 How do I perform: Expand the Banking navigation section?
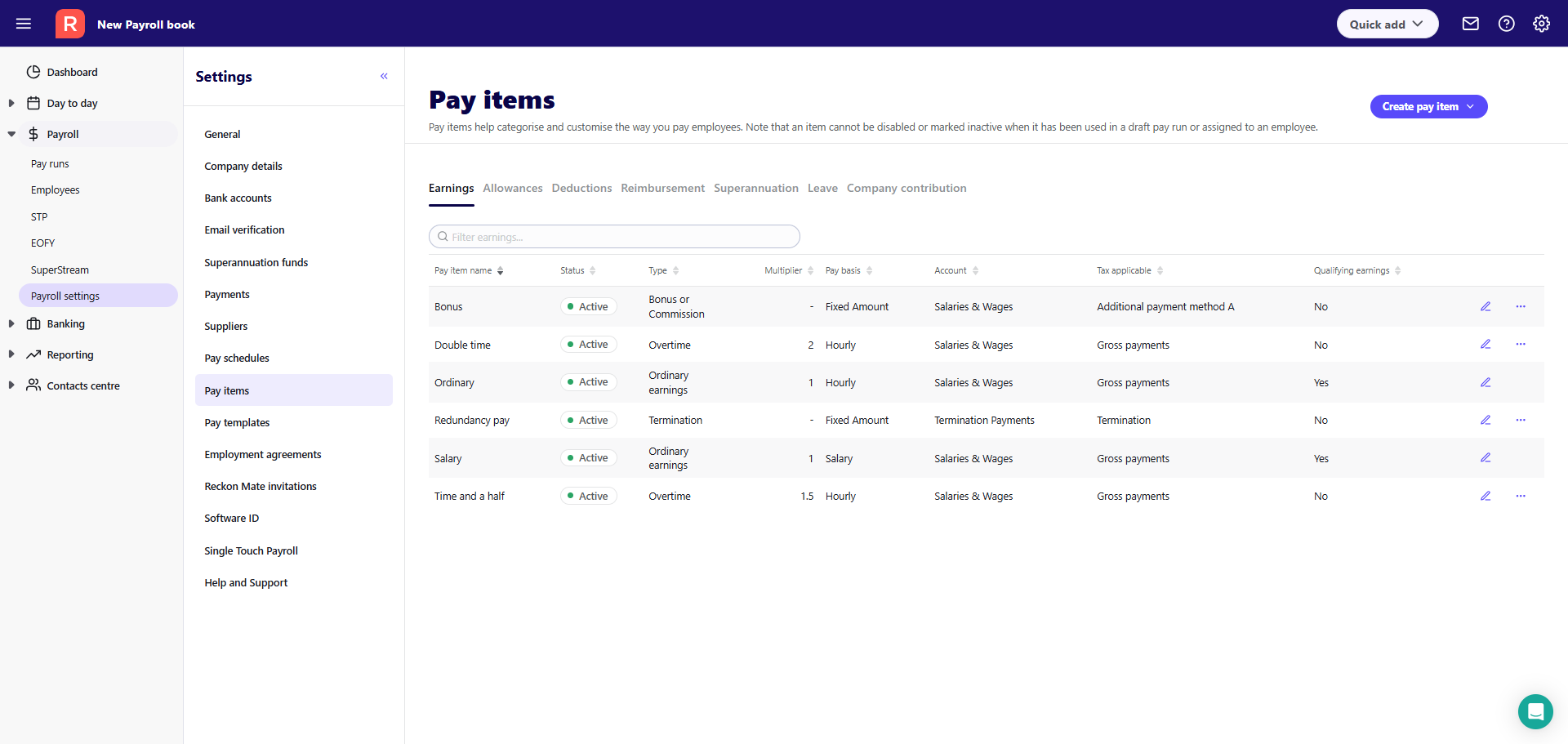tap(11, 323)
